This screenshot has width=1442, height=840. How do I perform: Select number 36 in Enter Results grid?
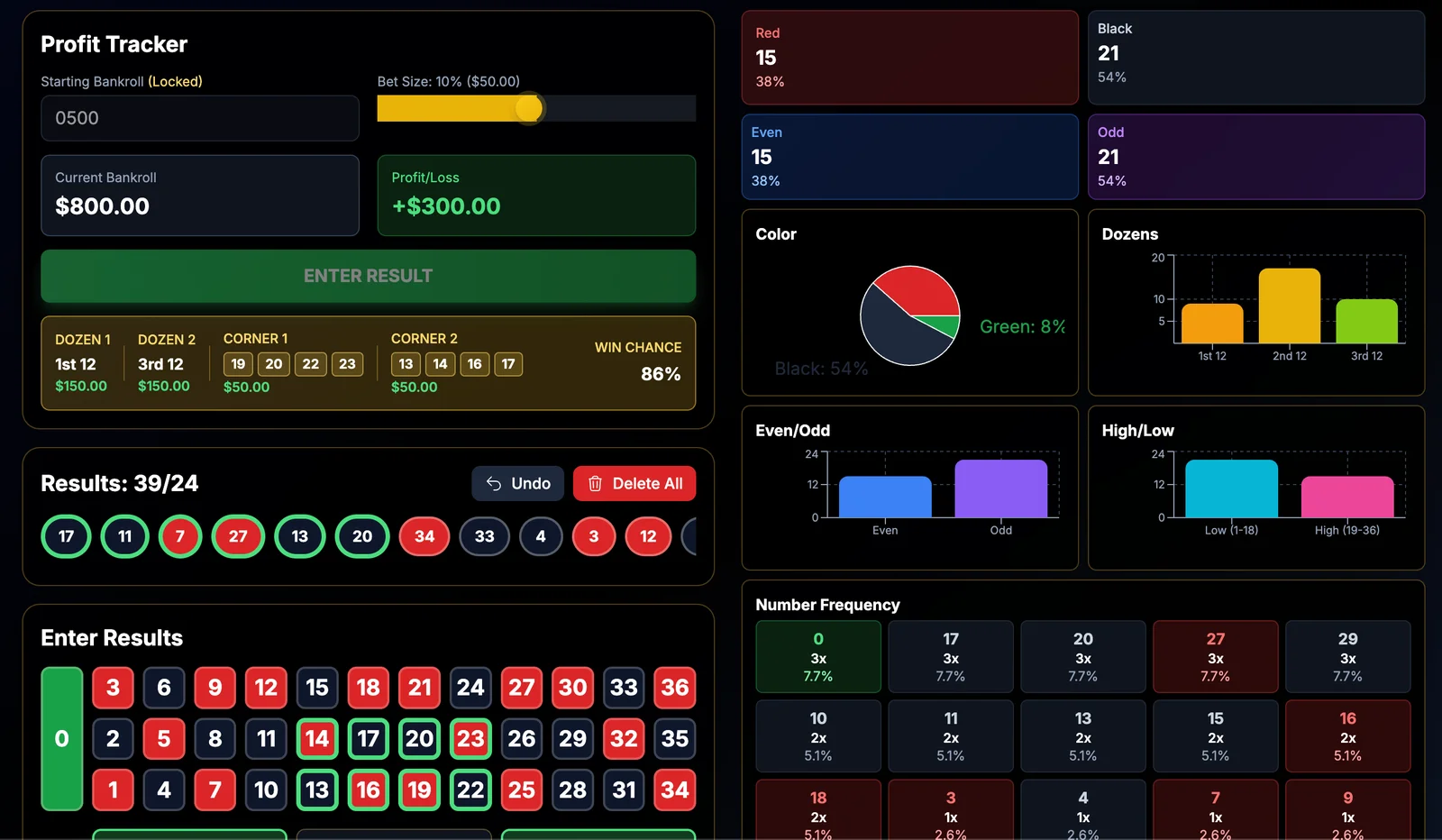point(674,688)
